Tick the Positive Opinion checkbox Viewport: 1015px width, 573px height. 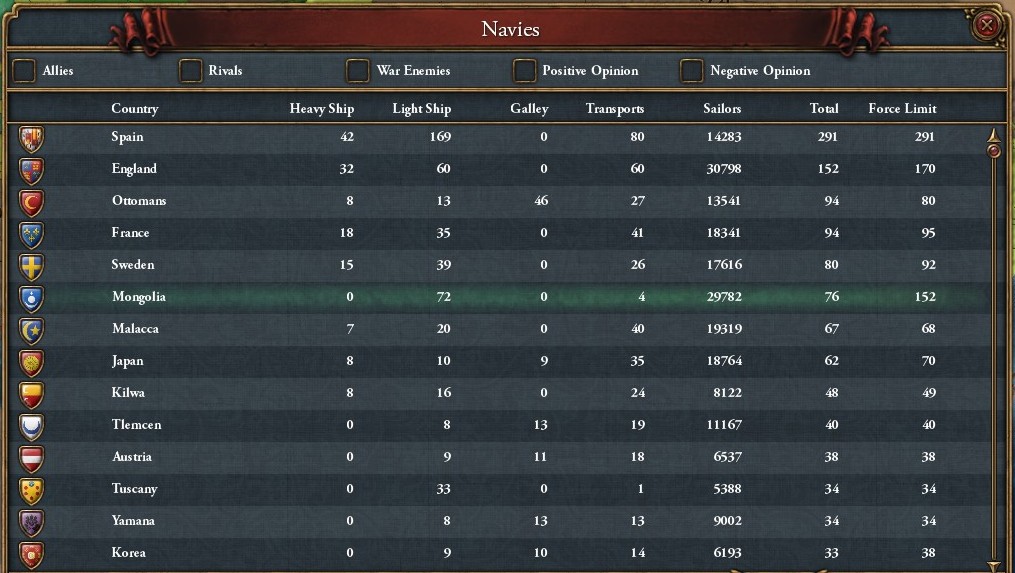(x=524, y=71)
